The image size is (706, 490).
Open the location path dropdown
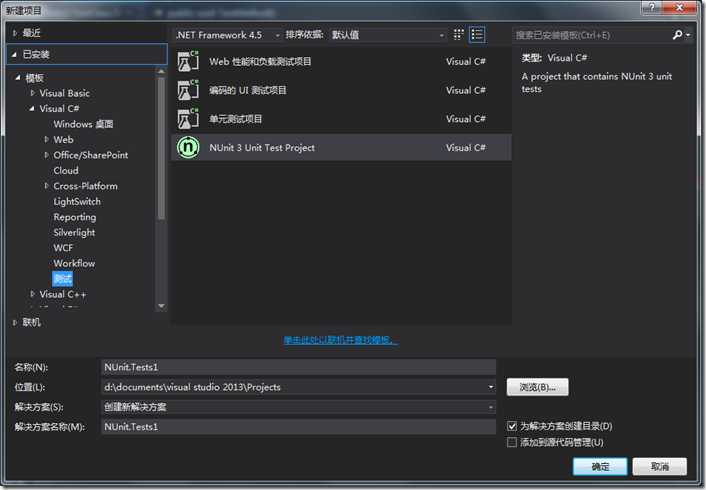[x=491, y=387]
